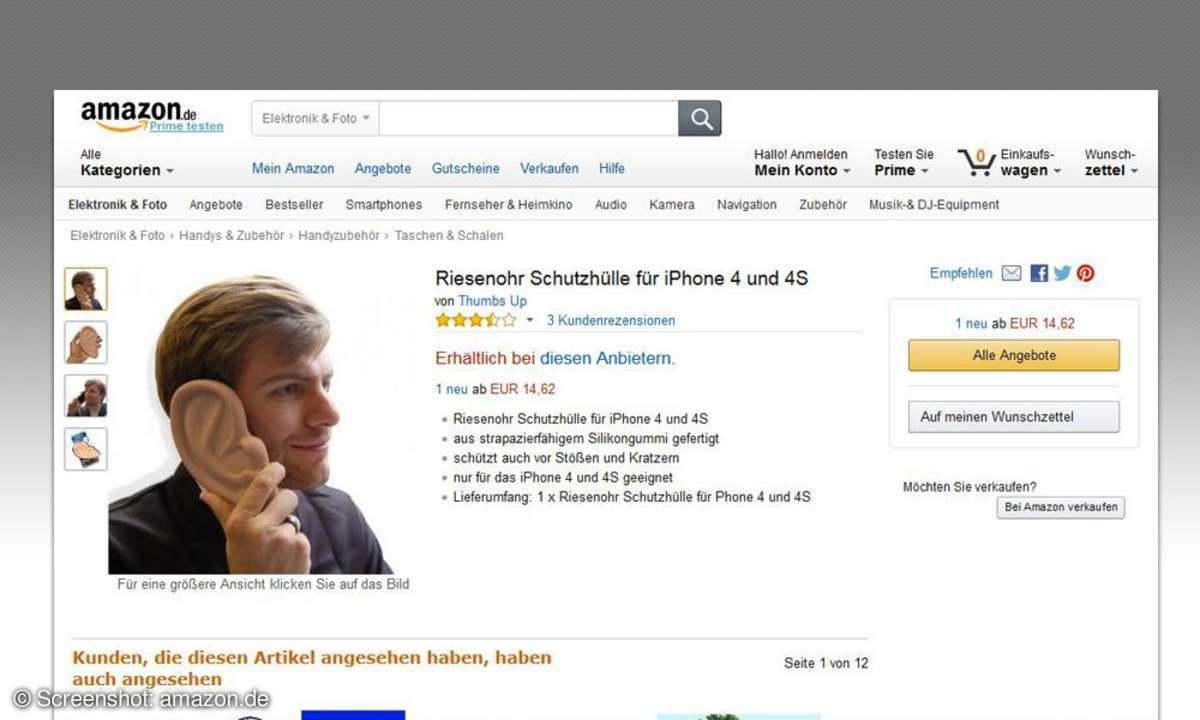Open the star rating breakdown arrow
Screen dimensions: 1200x720
tap(530, 321)
